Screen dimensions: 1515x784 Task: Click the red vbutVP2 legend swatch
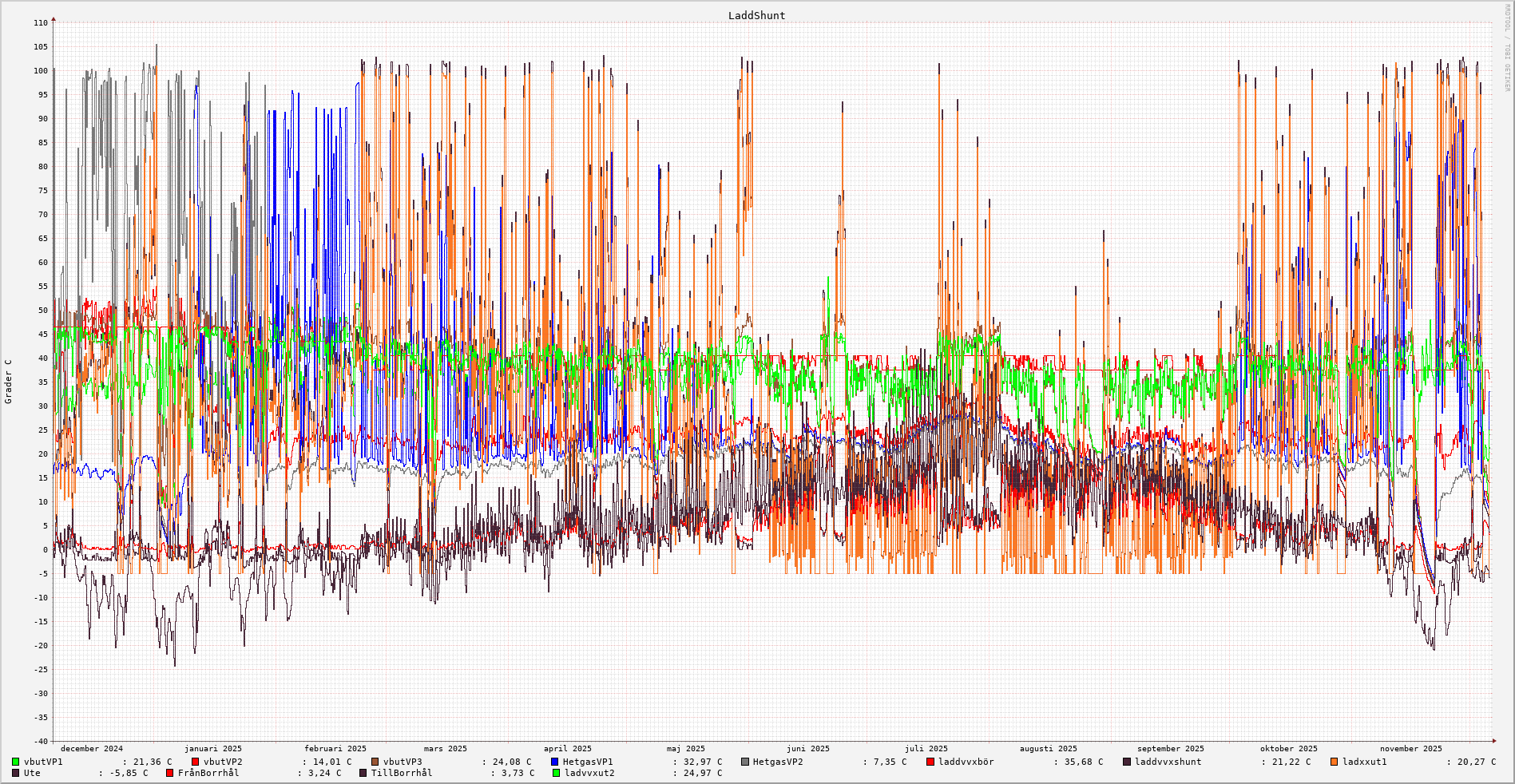(196, 762)
